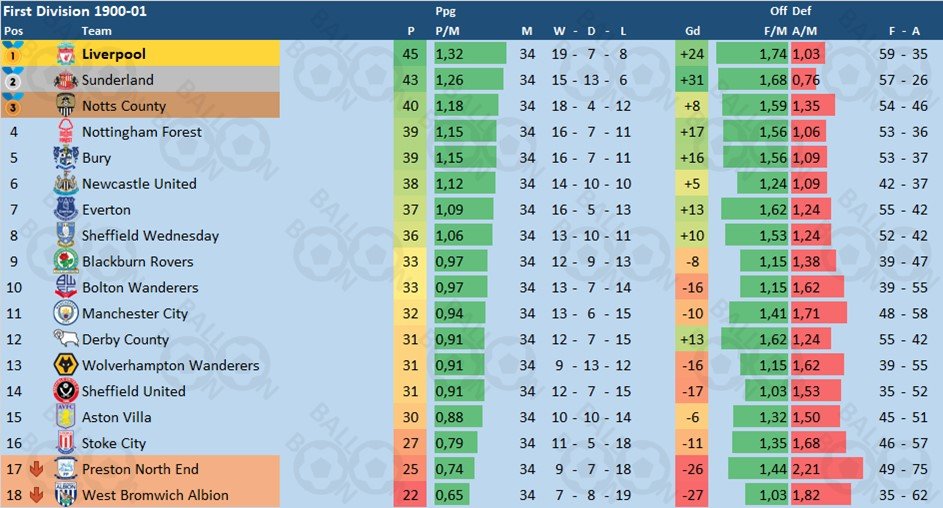Click the gold first-place medal
This screenshot has width=943, height=508.
pos(12,53)
